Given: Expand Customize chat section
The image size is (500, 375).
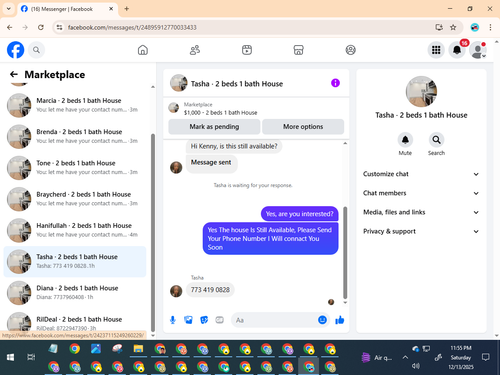Looking at the screenshot, I should 421,174.
